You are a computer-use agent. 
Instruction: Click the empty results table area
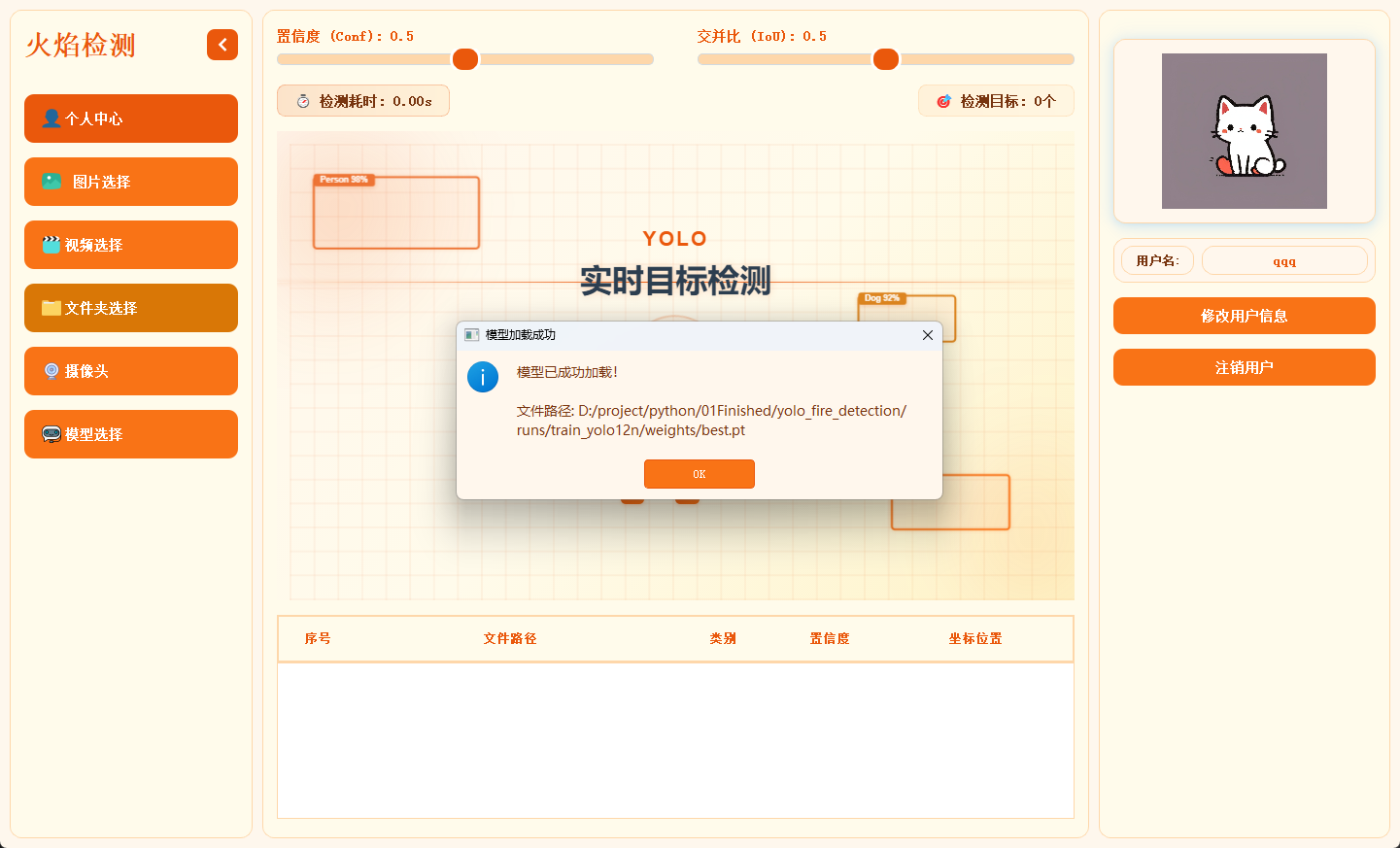click(675, 740)
